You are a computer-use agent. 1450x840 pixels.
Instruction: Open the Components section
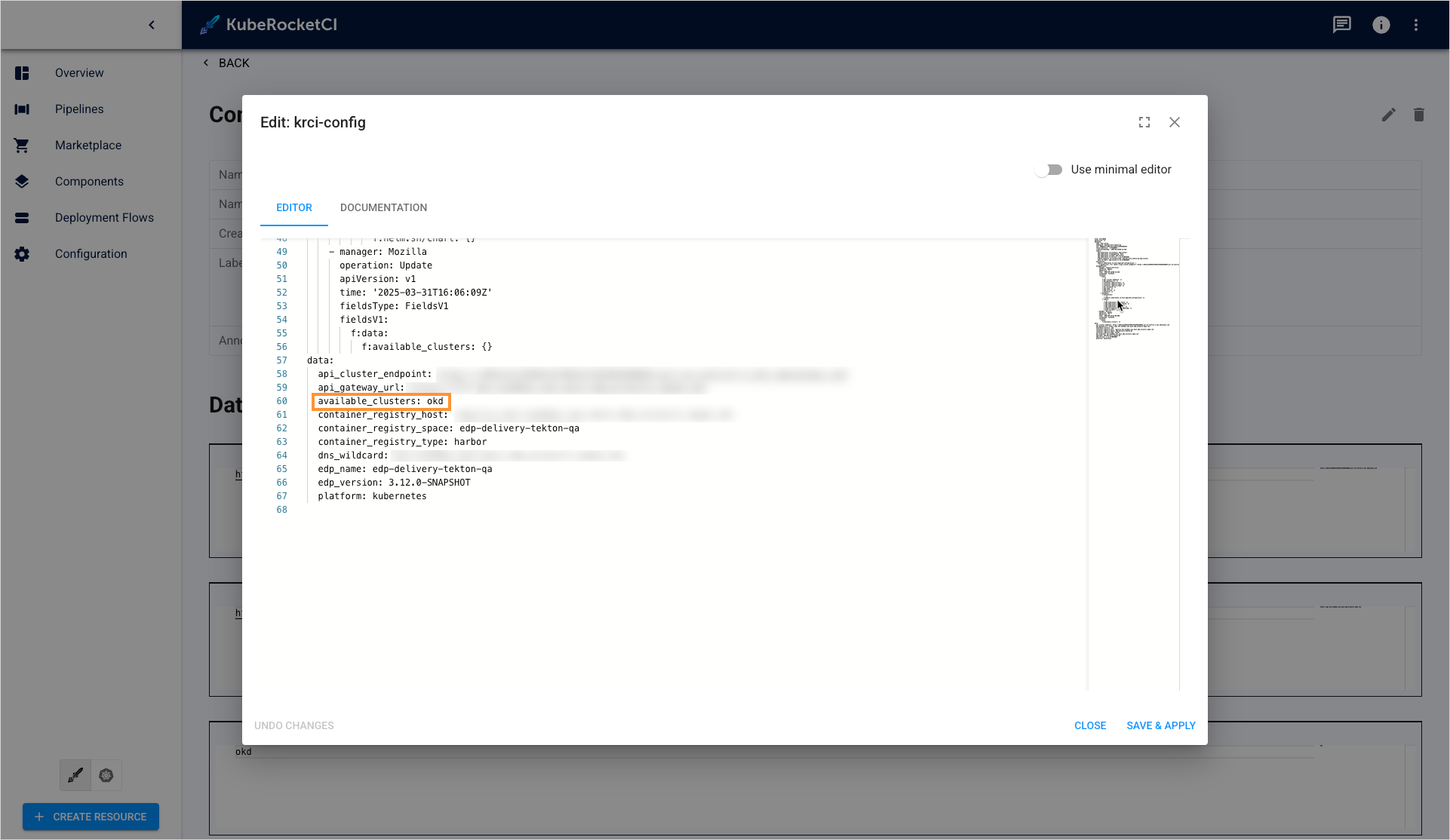click(x=89, y=181)
